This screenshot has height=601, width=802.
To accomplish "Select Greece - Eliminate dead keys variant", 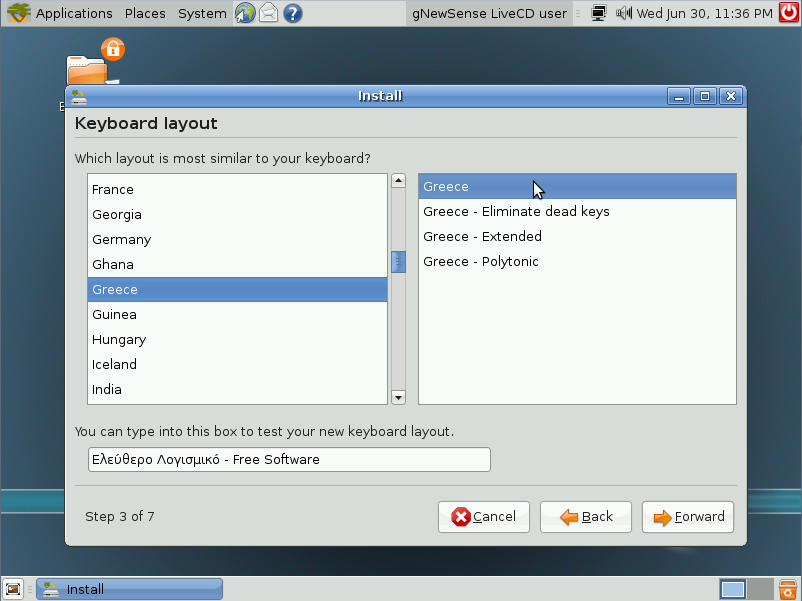I will 577,212.
